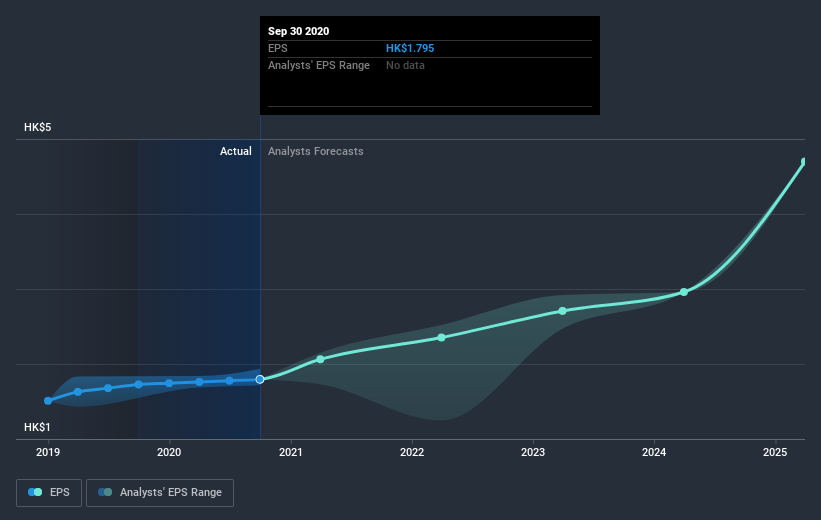This screenshot has height=520, width=821.
Task: Click the Actual section label
Action: (236, 151)
